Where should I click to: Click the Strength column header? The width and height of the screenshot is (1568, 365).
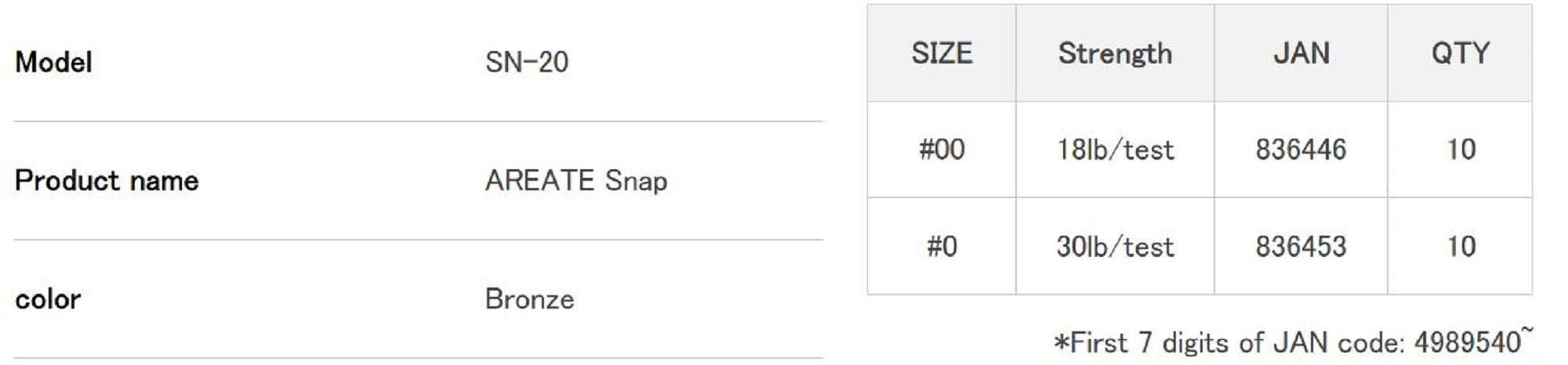tap(1115, 53)
